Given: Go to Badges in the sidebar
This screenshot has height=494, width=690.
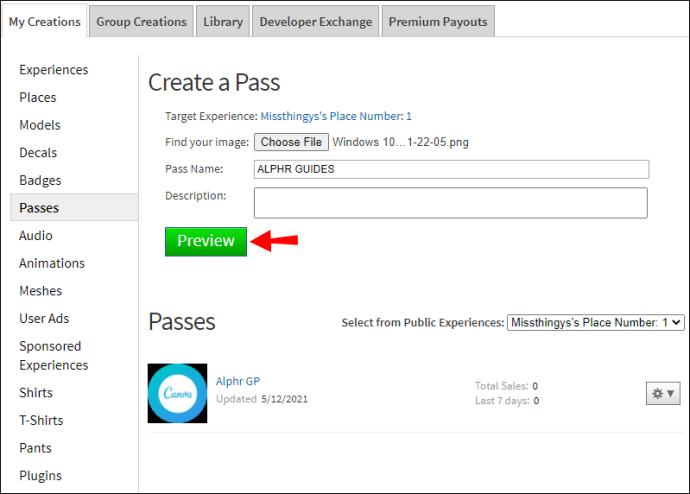Looking at the screenshot, I should click(40, 180).
